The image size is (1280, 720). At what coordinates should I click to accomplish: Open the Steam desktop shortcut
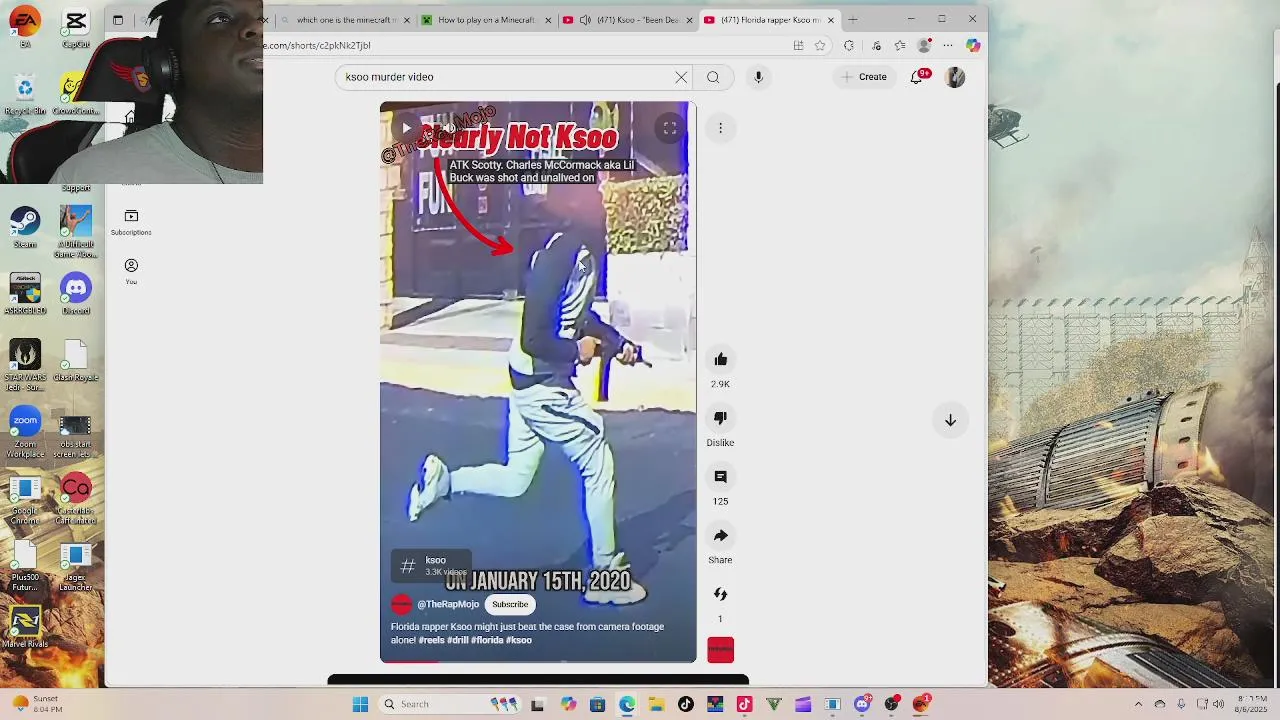pos(25,227)
